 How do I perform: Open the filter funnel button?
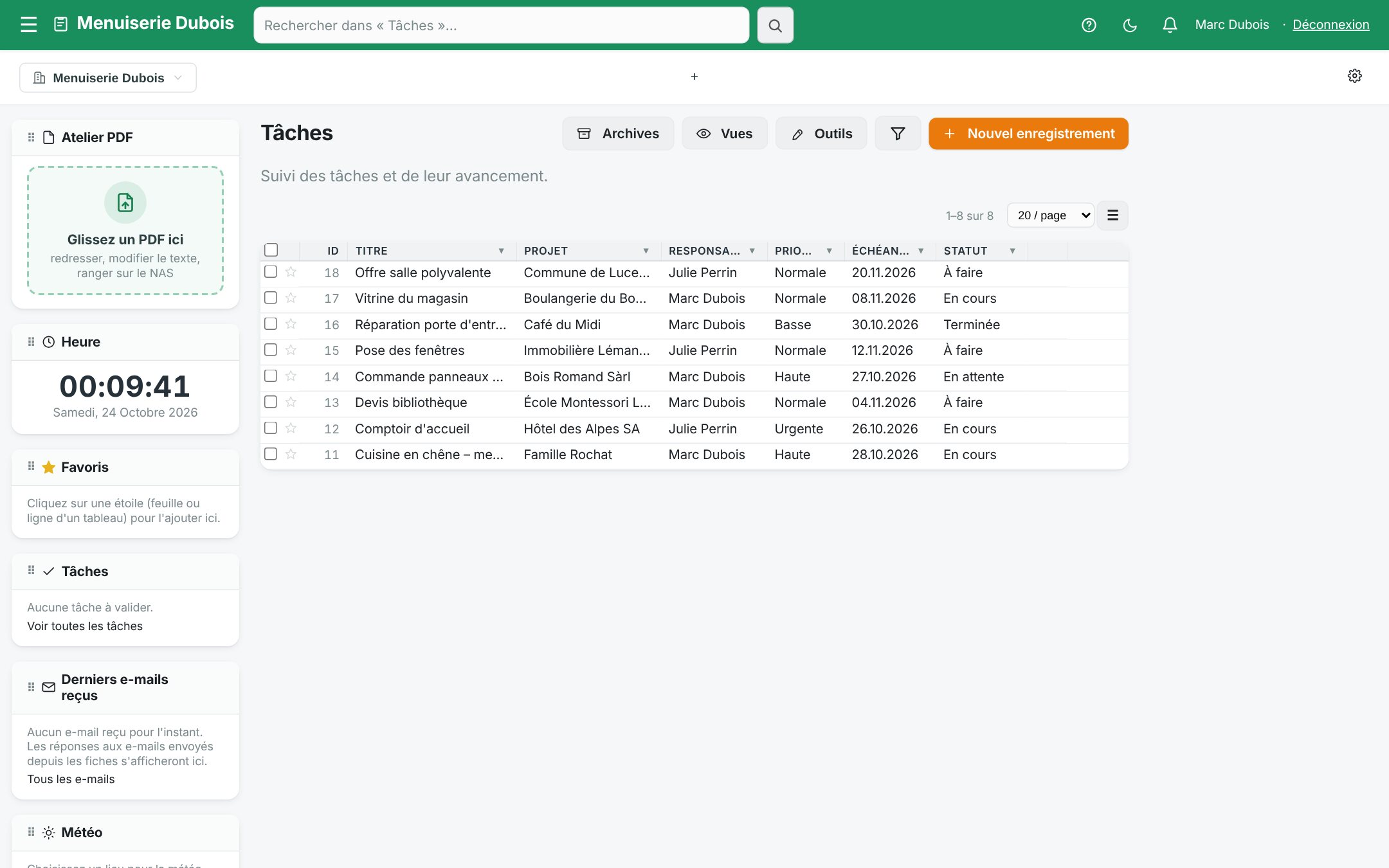pos(898,133)
